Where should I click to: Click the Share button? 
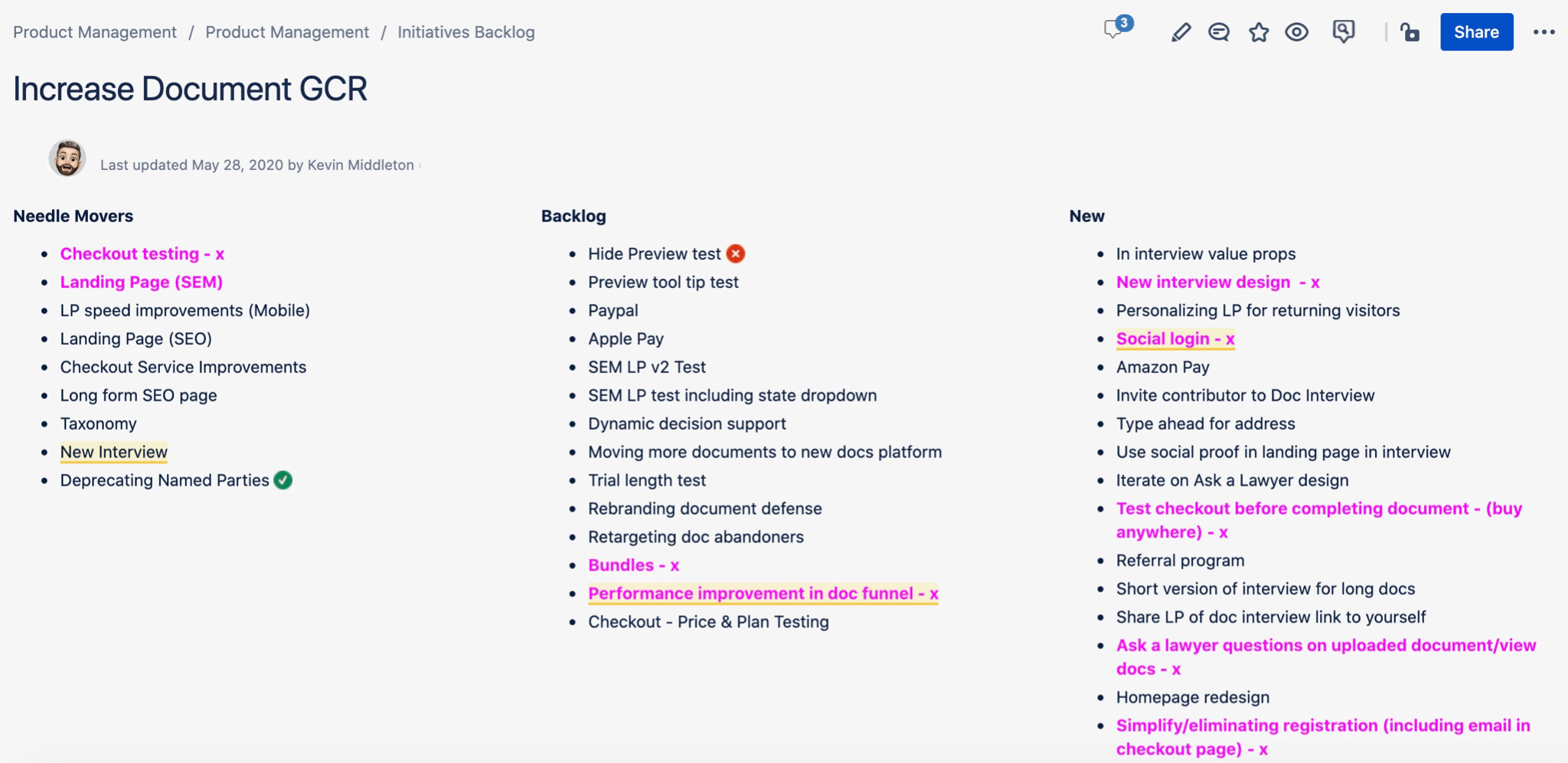pyautogui.click(x=1476, y=32)
